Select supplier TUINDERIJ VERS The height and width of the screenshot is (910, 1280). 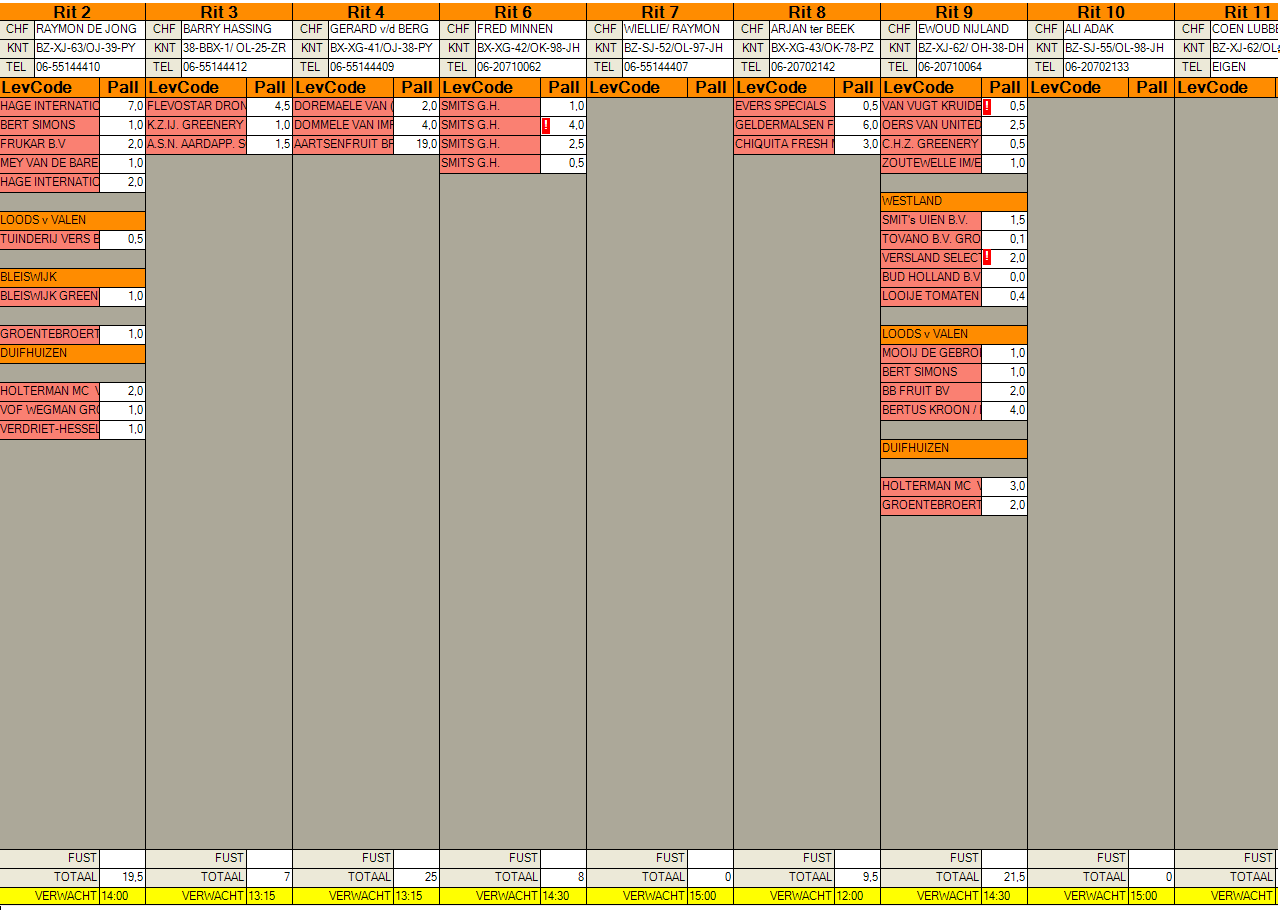(x=50, y=240)
